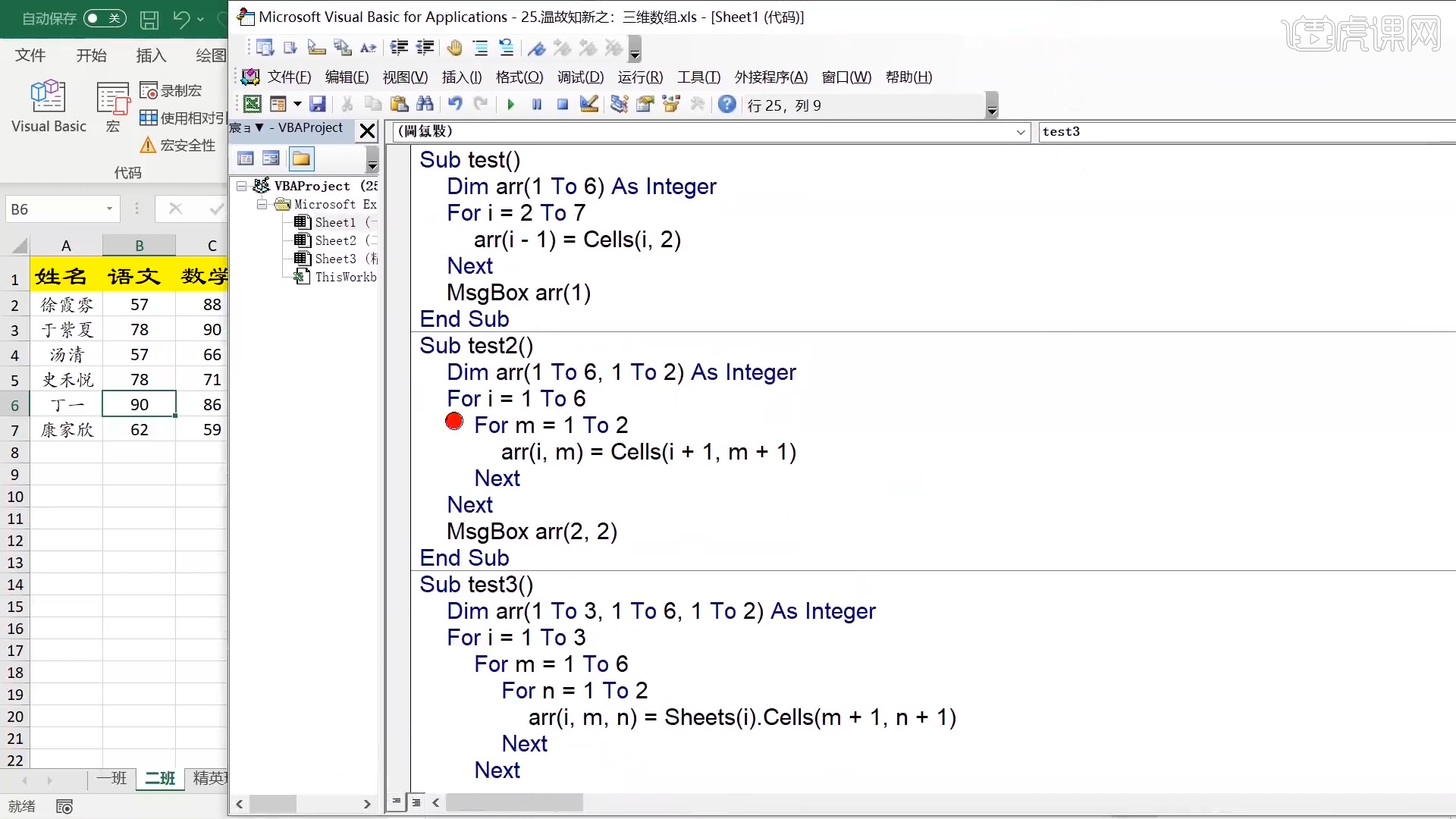Switch back to Excel view
1456x819 pixels.
pyautogui.click(x=253, y=105)
